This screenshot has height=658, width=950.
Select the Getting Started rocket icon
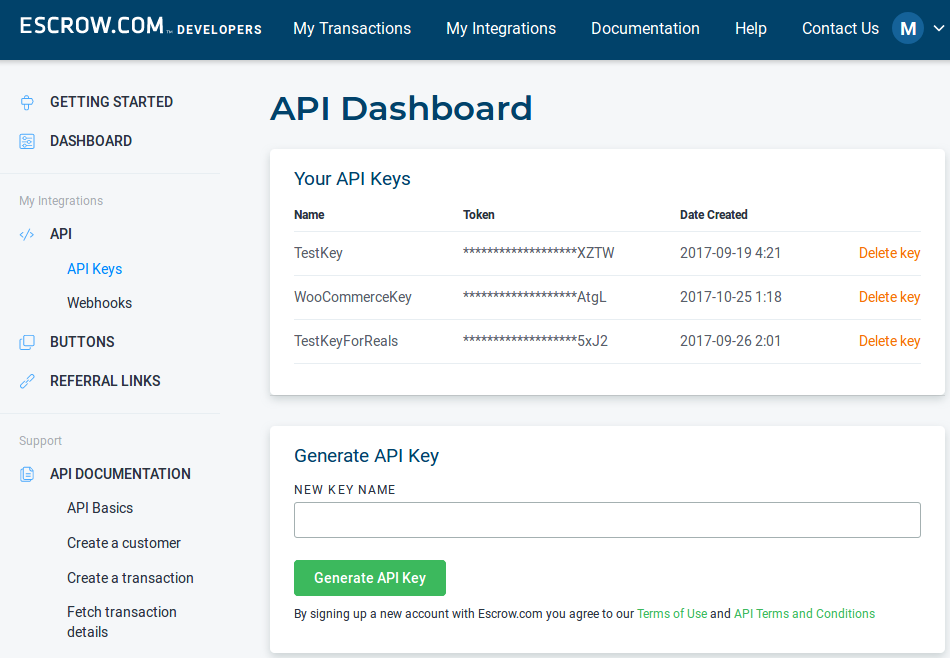[26, 101]
